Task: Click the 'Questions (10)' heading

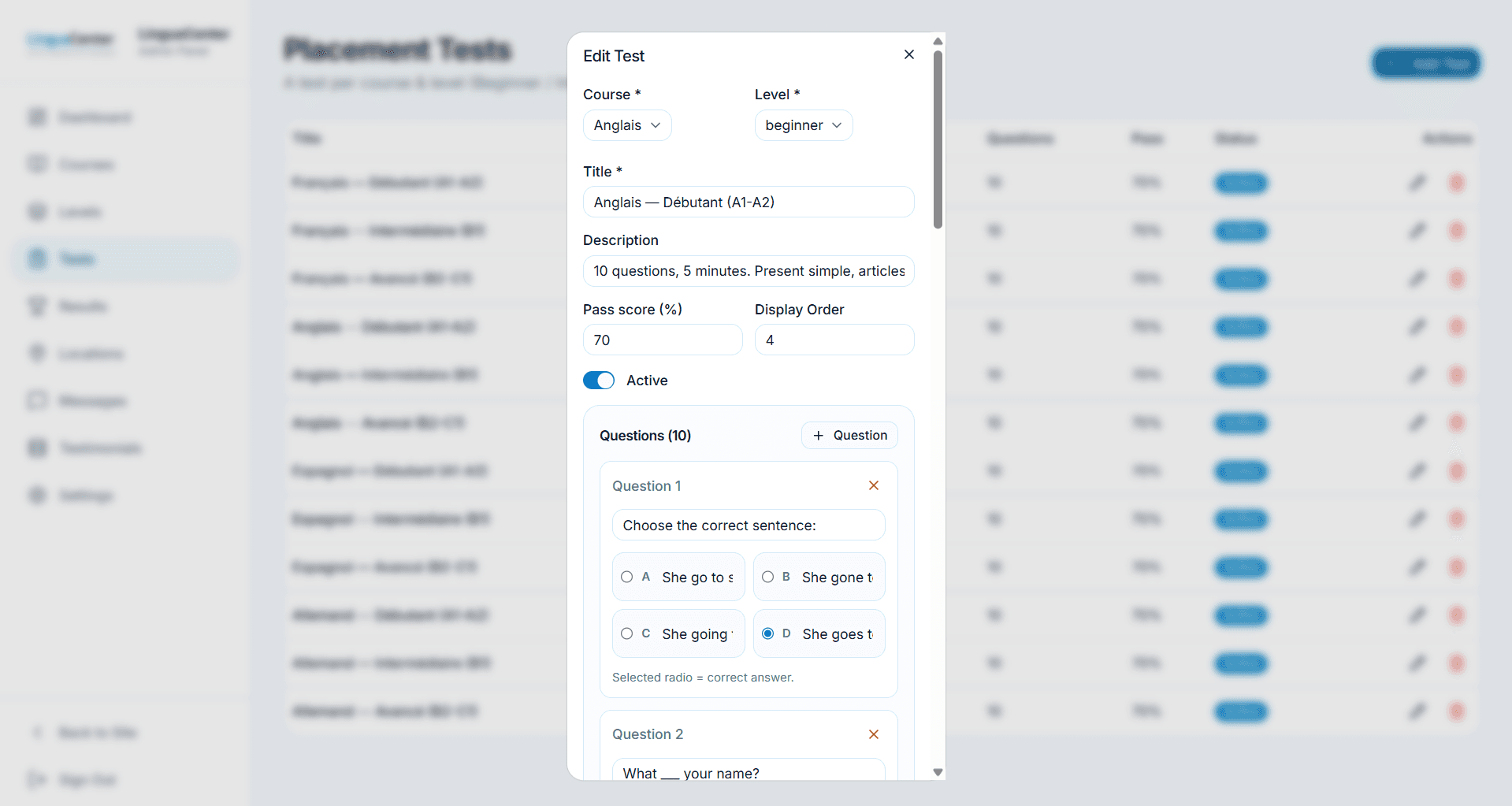Action: coord(645,436)
